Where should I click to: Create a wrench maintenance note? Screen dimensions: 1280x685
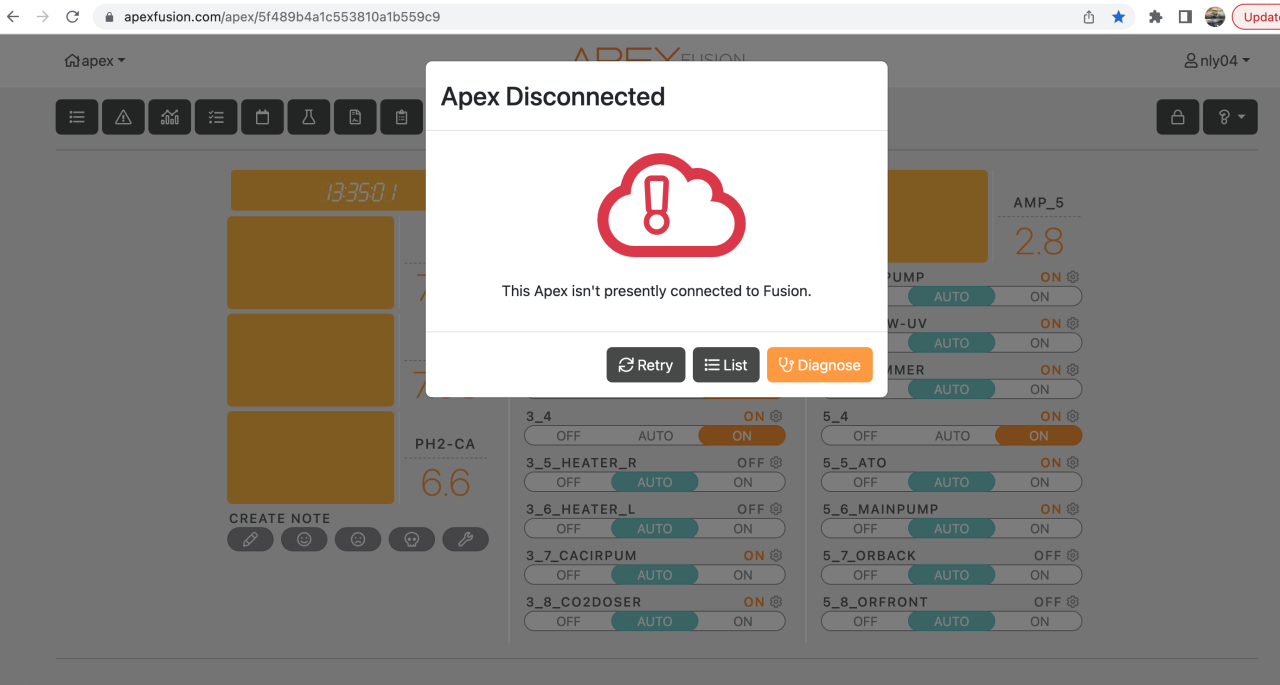pos(465,539)
